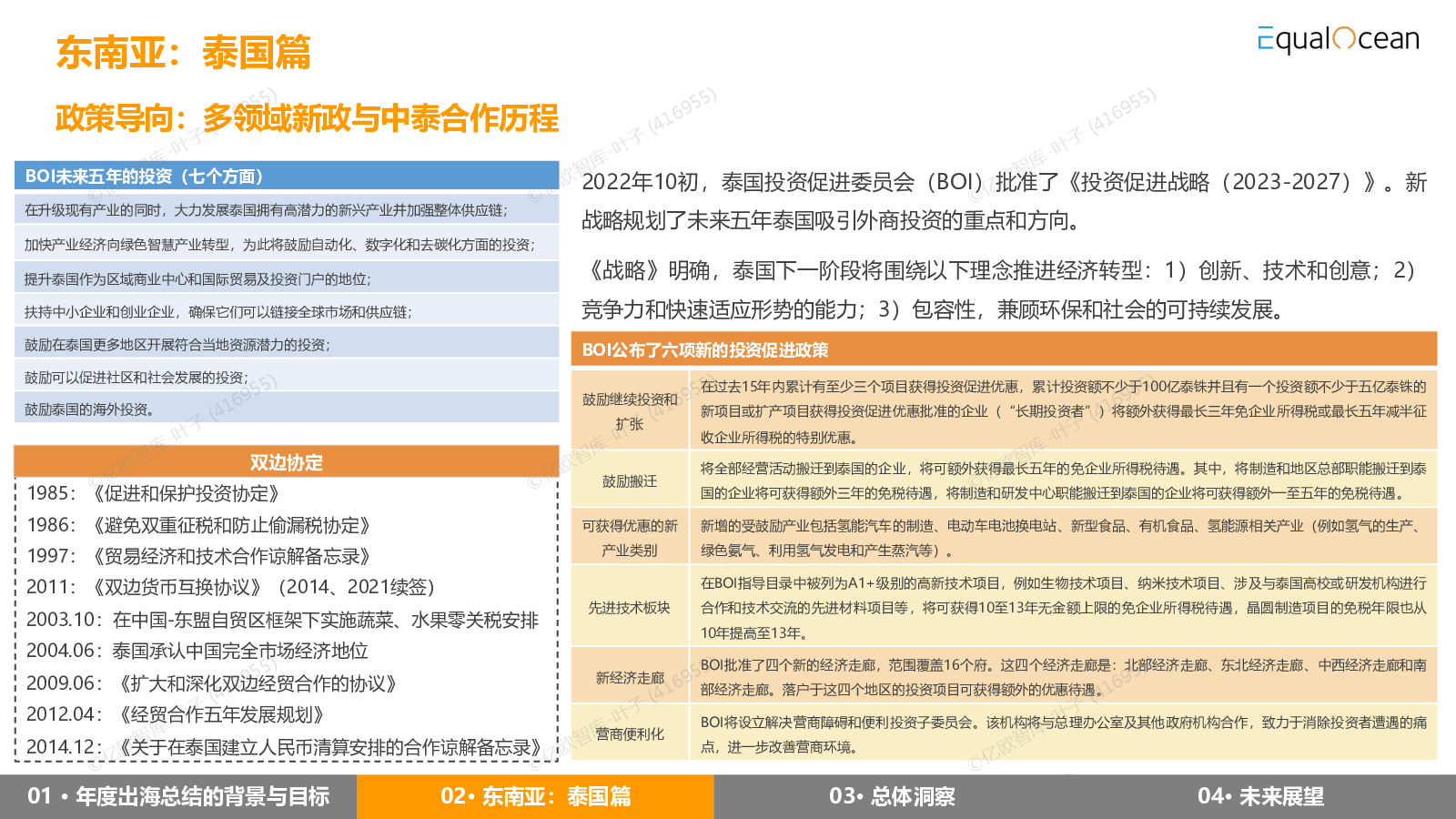Click the BOI公布了六项新的投资促进政策 header
This screenshot has width=1456, height=819.
1004,349
